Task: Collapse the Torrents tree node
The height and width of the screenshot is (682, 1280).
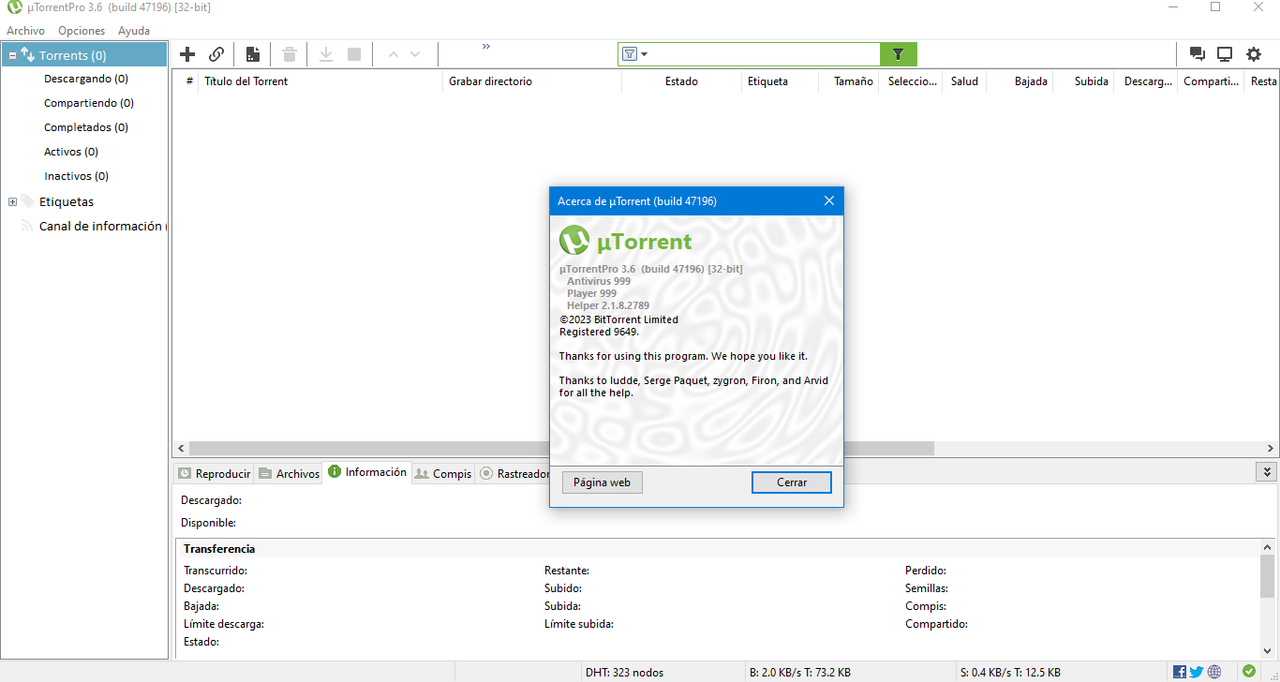Action: click(12, 56)
